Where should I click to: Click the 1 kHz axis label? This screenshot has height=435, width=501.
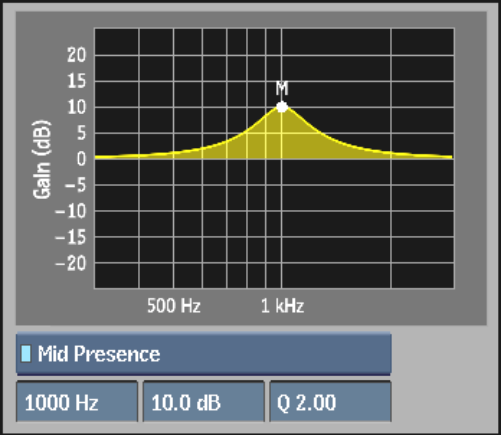click(282, 305)
